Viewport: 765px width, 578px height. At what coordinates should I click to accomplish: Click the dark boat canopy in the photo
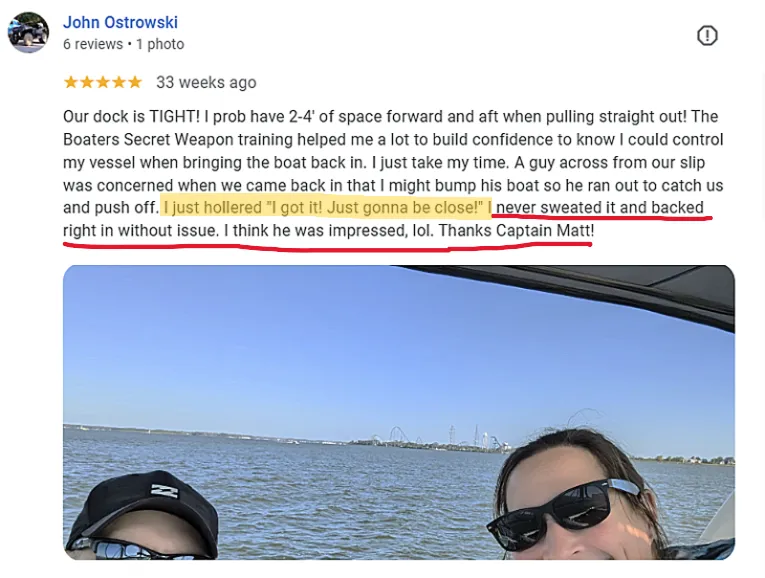pyautogui.click(x=585, y=290)
